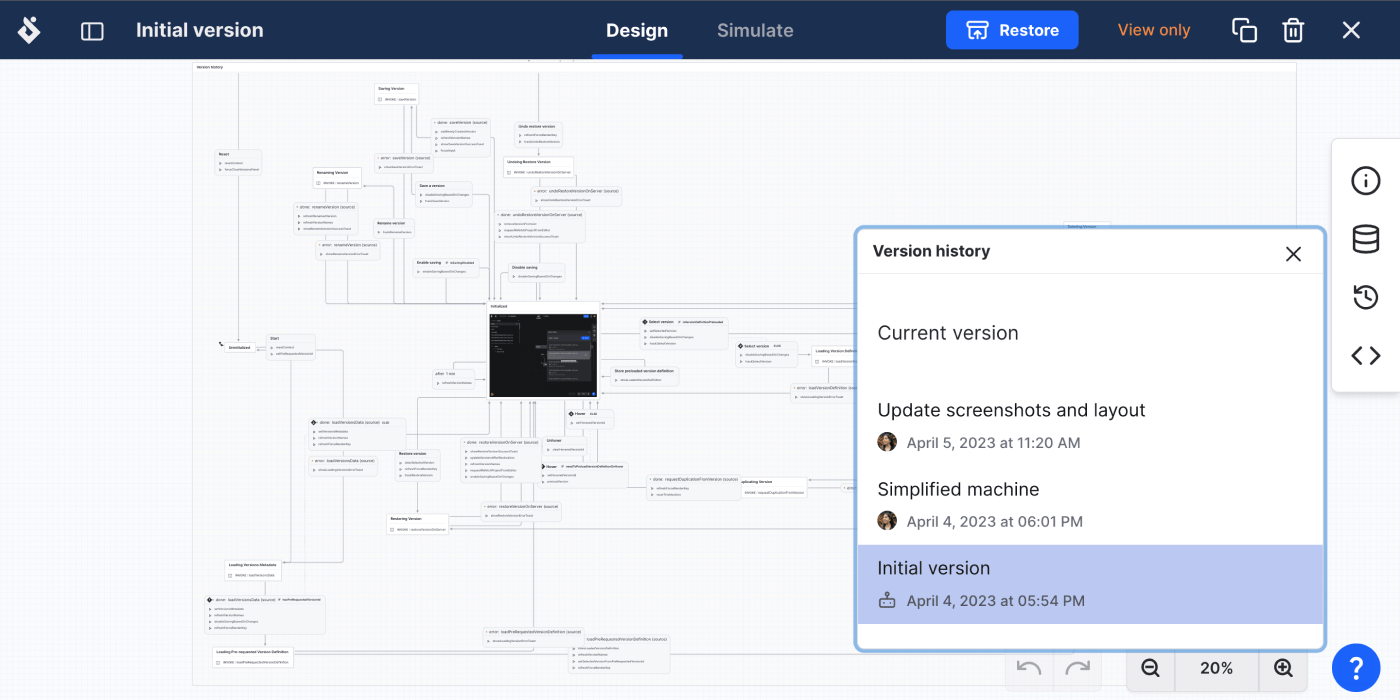Open the info panel icon
The width and height of the screenshot is (1400, 700).
click(x=1365, y=181)
